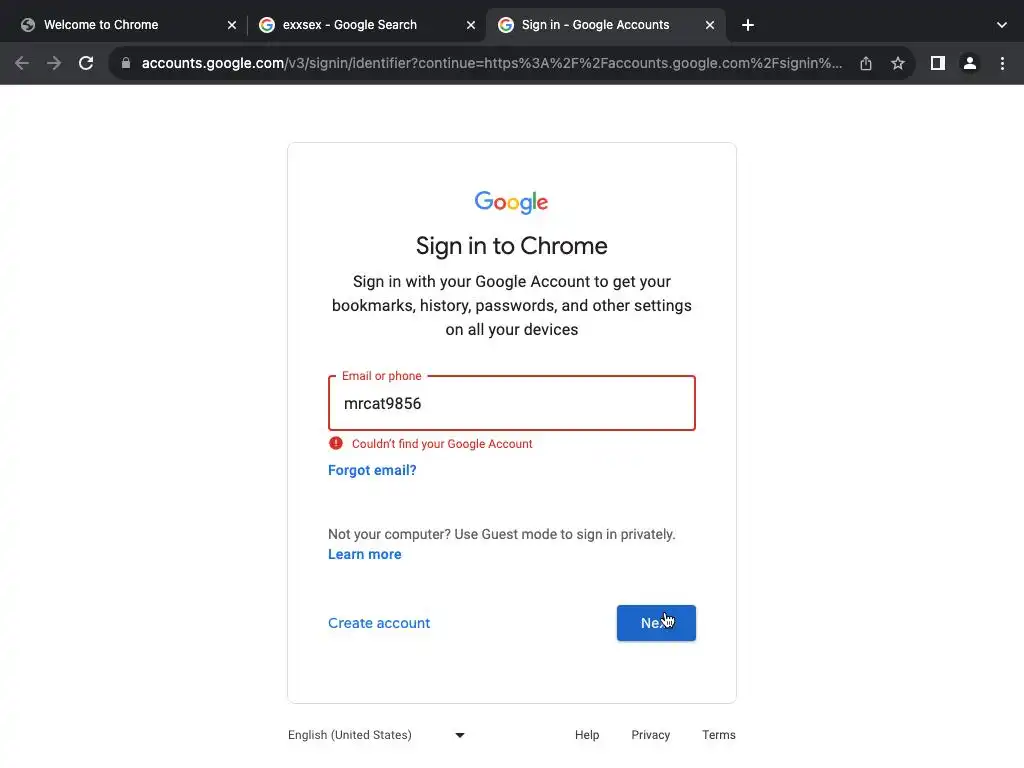Expand the tab search chevron
Viewport: 1024px width, 768px height.
coord(1002,25)
